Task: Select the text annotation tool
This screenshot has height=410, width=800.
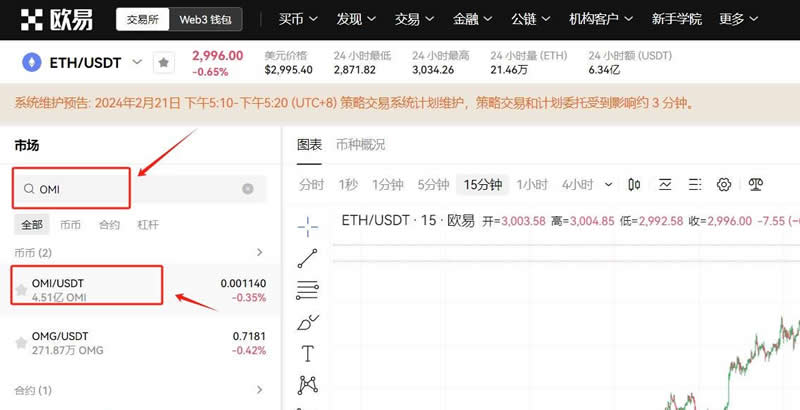Action: pos(307,353)
